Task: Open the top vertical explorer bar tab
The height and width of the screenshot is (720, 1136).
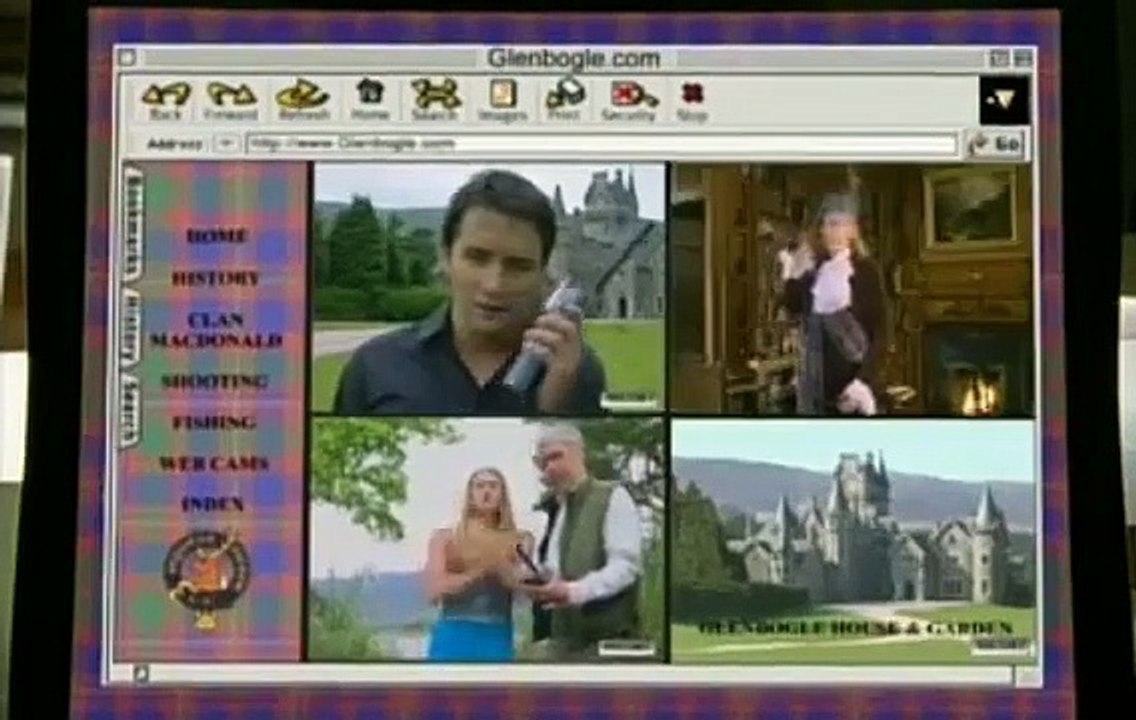Action: click(x=133, y=225)
